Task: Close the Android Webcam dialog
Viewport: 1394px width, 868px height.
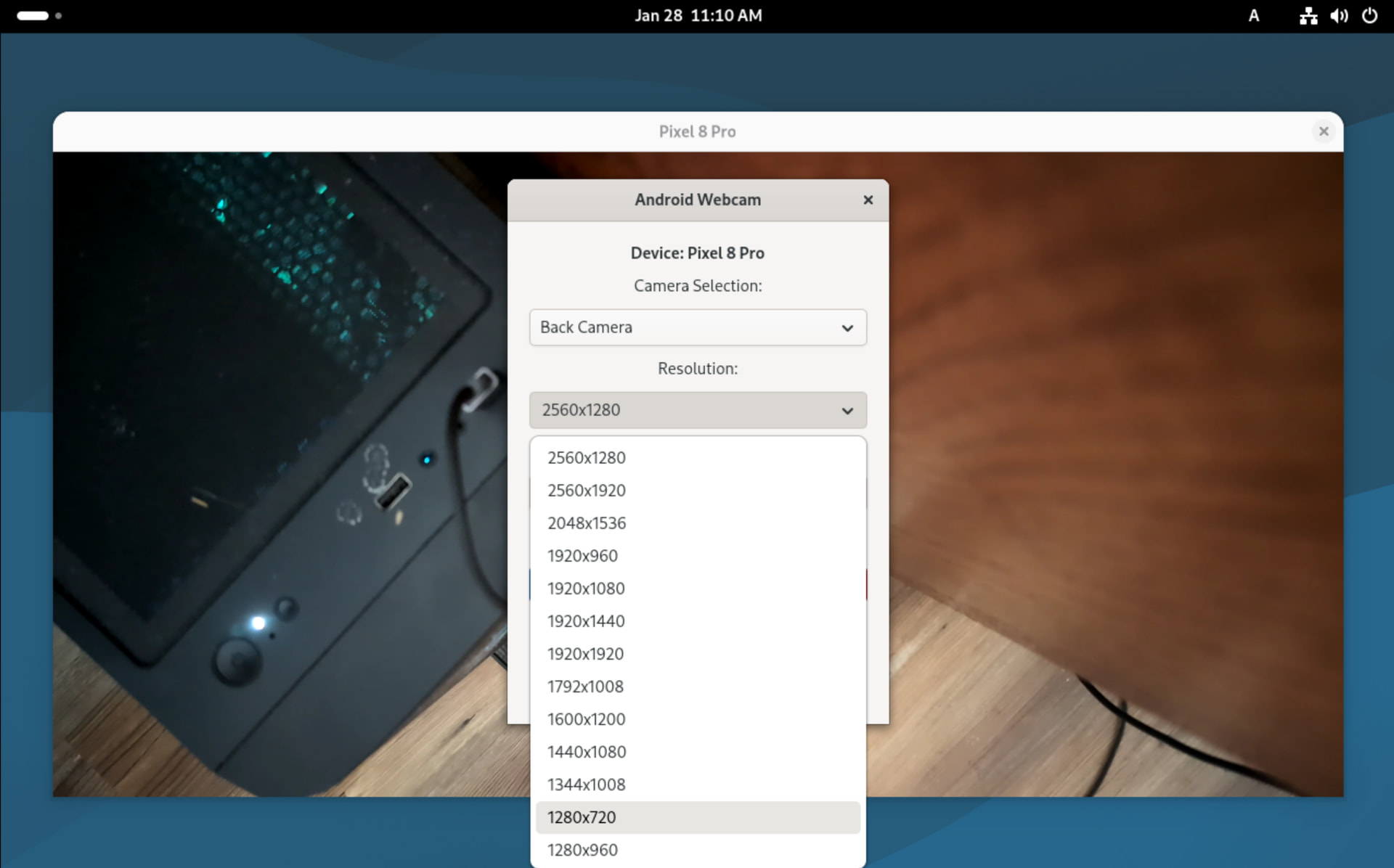Action: [x=868, y=200]
